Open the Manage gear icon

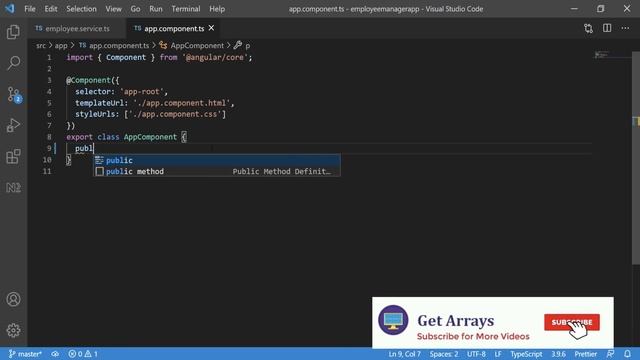pyautogui.click(x=13, y=330)
